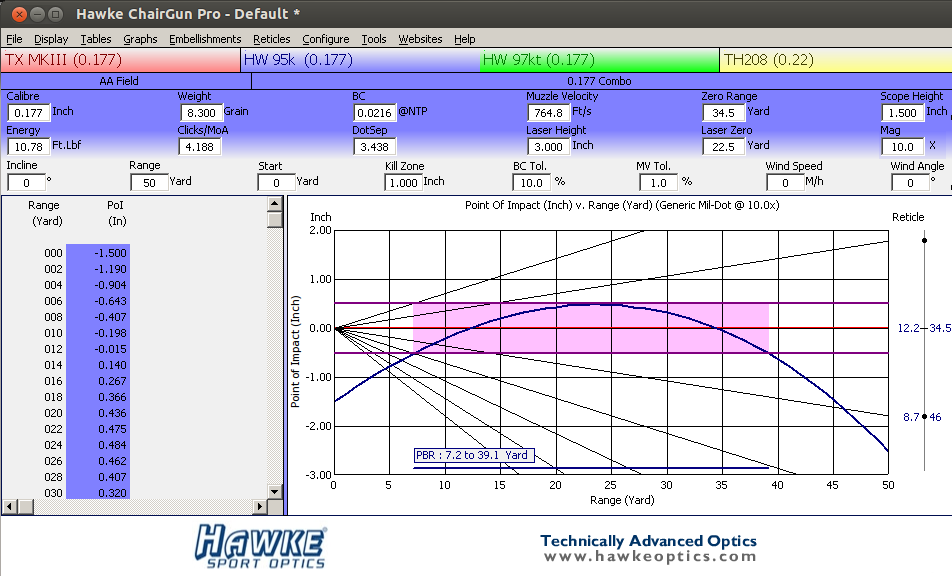Click the window minimize button
The image size is (952, 576).
pos(37,13)
